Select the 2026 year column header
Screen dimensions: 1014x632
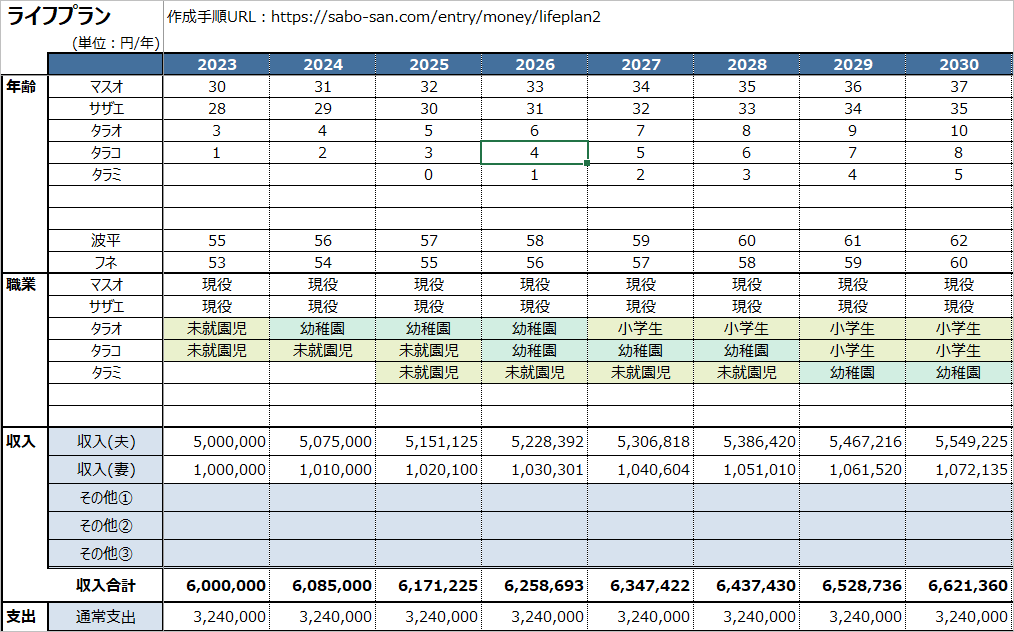(535, 64)
